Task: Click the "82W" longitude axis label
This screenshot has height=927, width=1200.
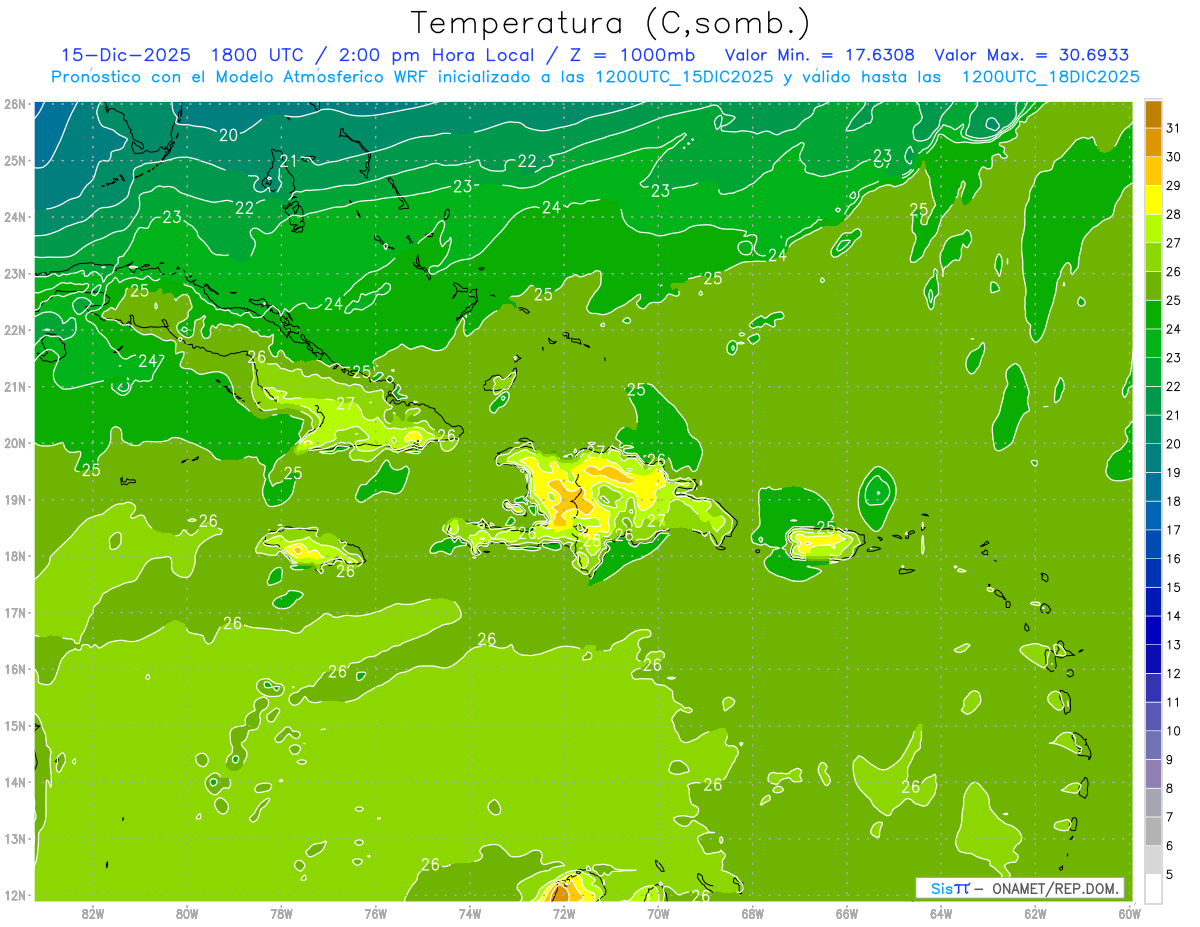Action: [x=92, y=913]
